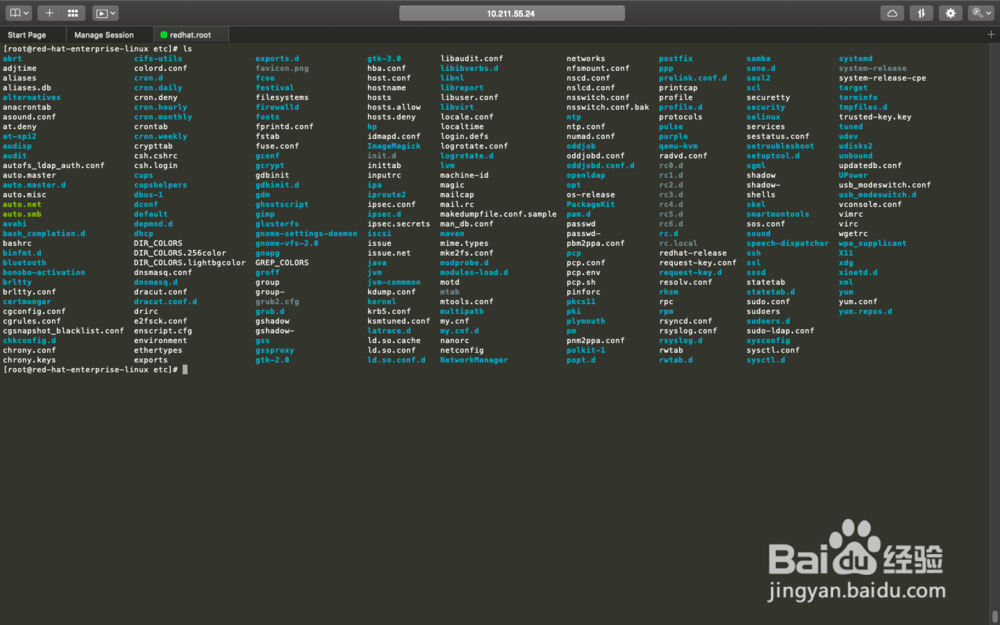Viewport: 1000px width, 625px height.
Task: Click the fstab file name
Action: 268,136
